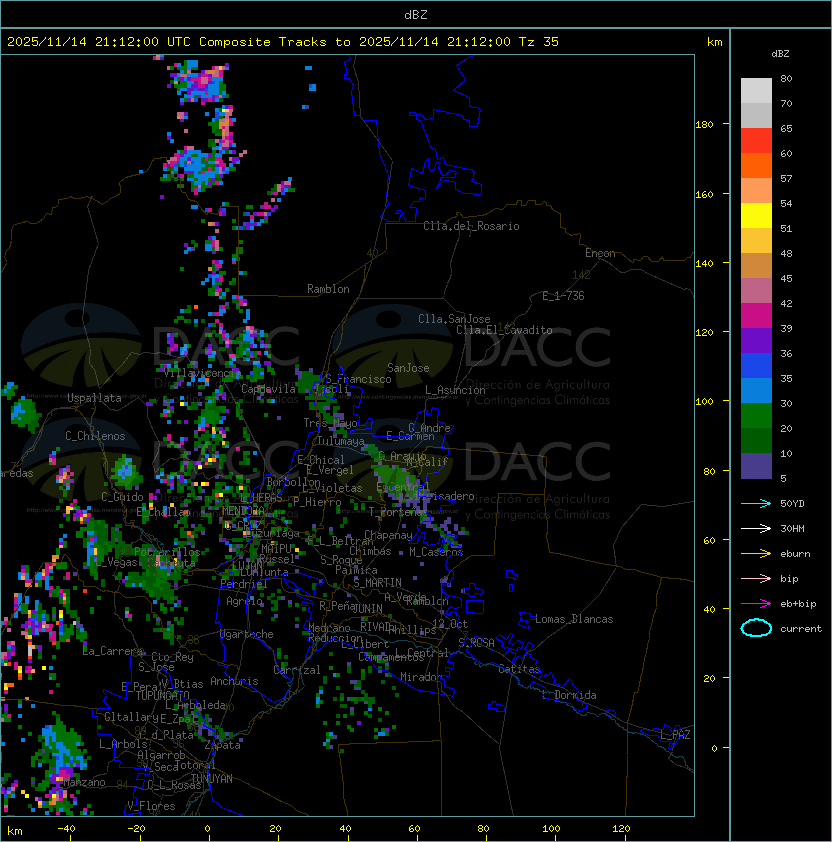Click the 'L_Dormida' map label
The width and height of the screenshot is (832, 842).
[x=569, y=695]
